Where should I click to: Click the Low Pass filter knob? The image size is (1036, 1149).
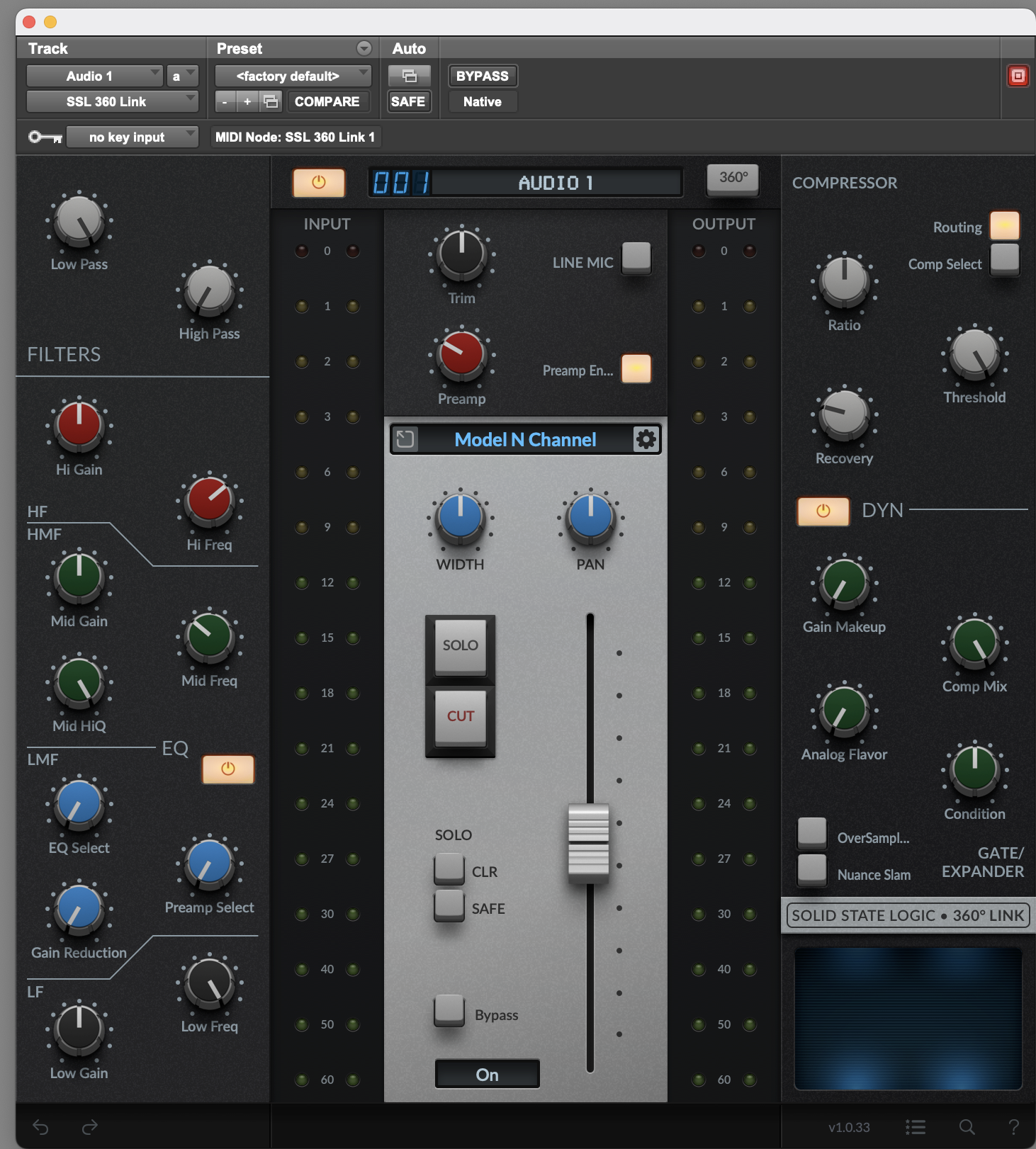click(79, 220)
